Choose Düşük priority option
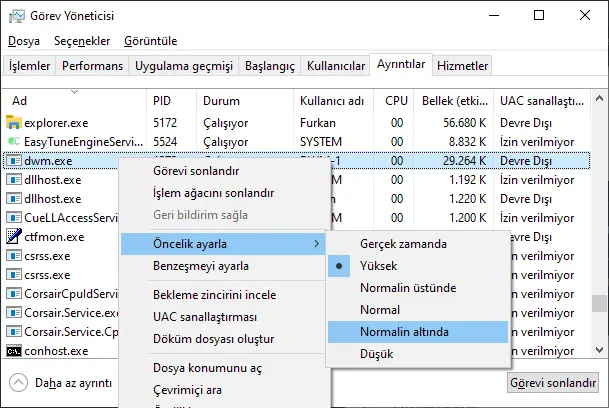 pyautogui.click(x=418, y=354)
